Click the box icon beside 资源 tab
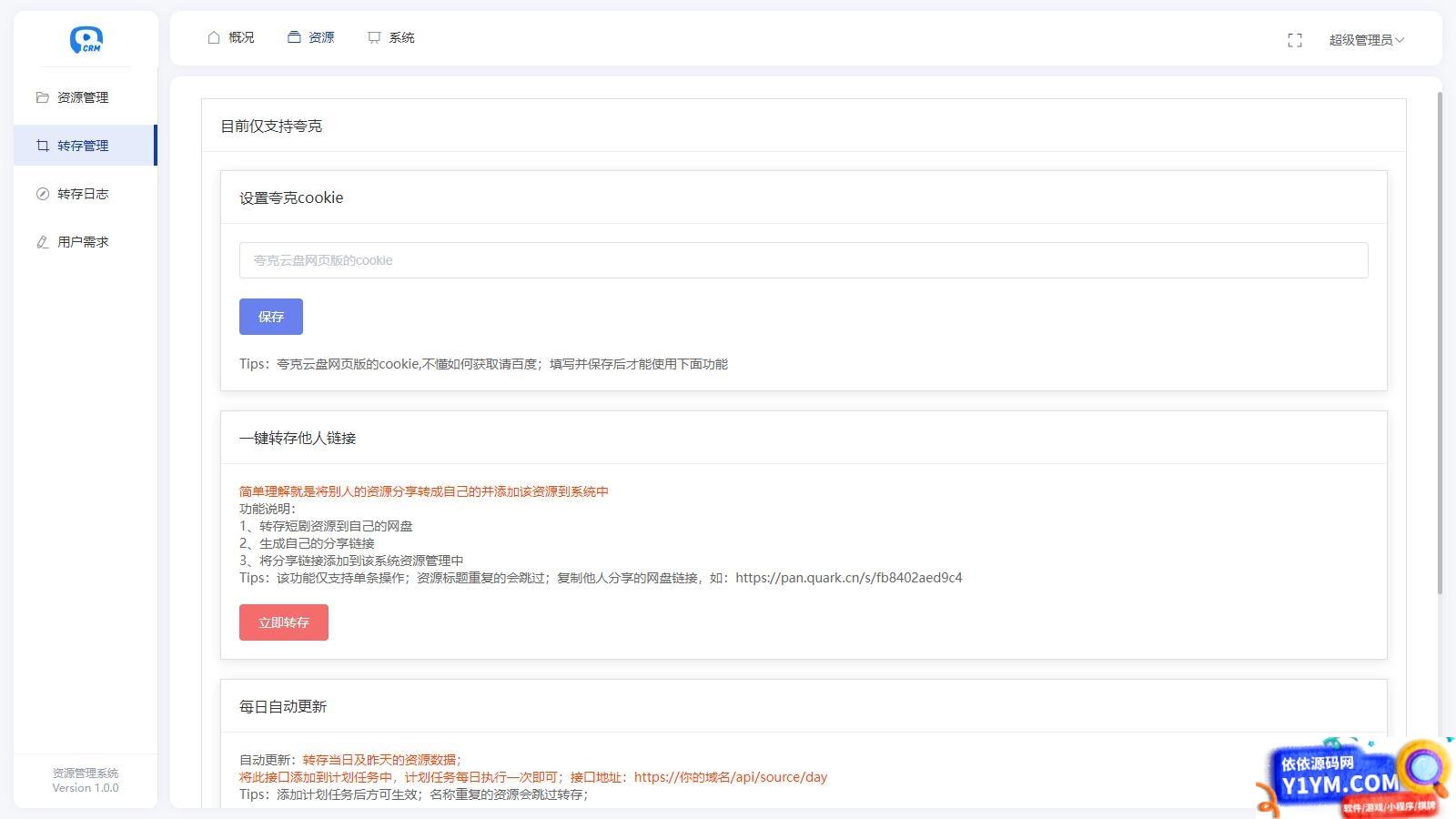The width and height of the screenshot is (1456, 819). click(294, 37)
